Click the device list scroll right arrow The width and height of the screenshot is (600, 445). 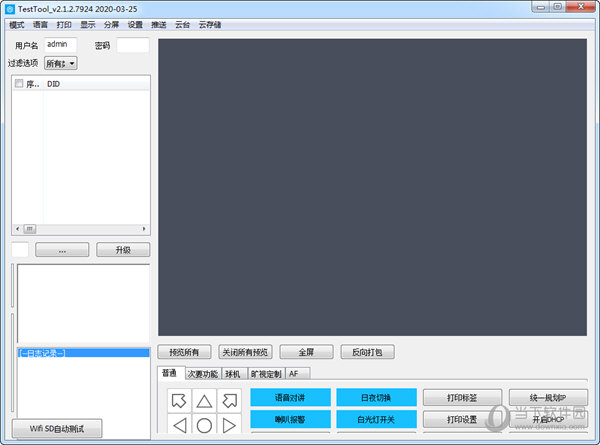(144, 229)
